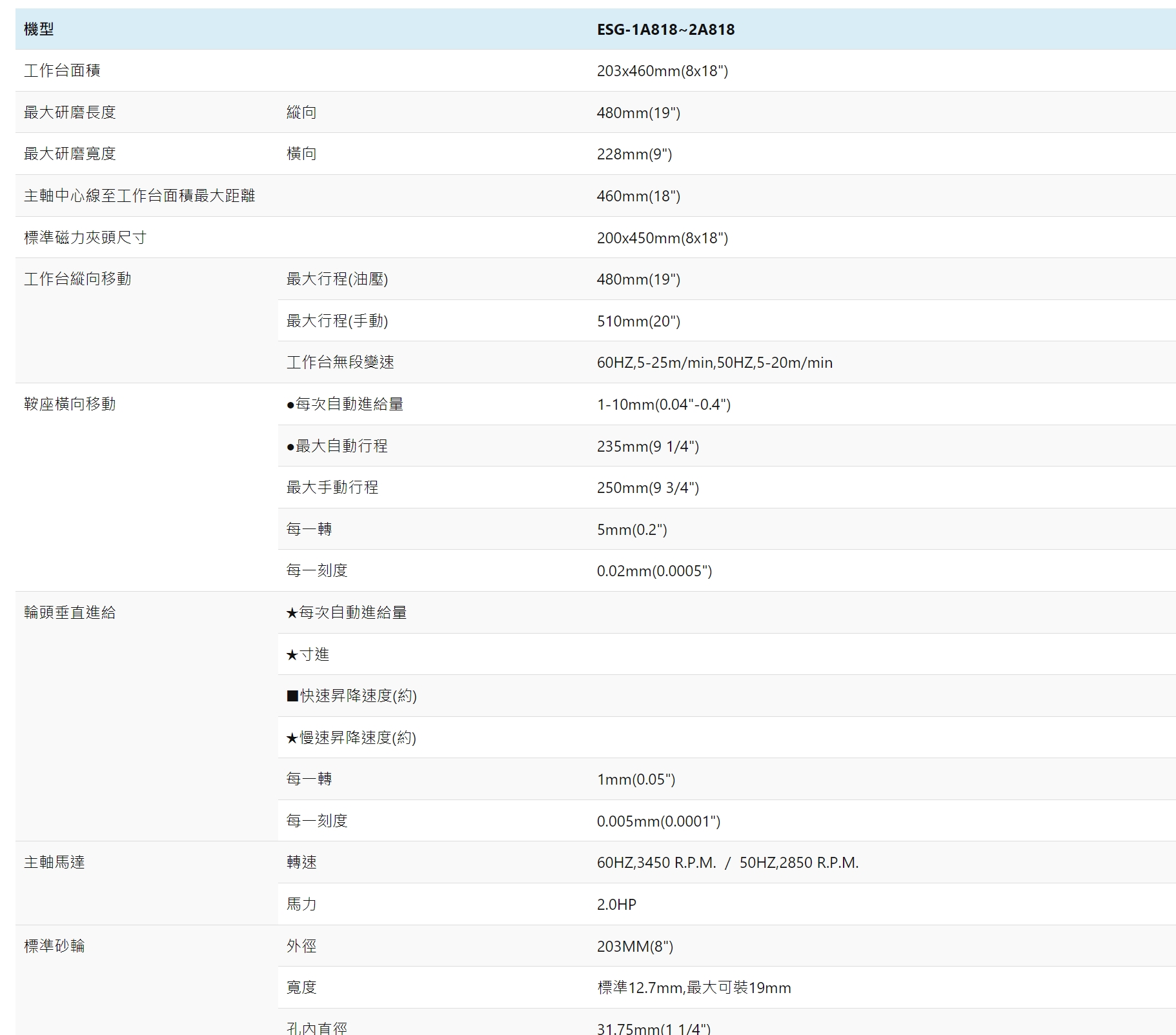The image size is (1176, 1035).
Task: Select value 2.0HP
Action: tap(616, 905)
